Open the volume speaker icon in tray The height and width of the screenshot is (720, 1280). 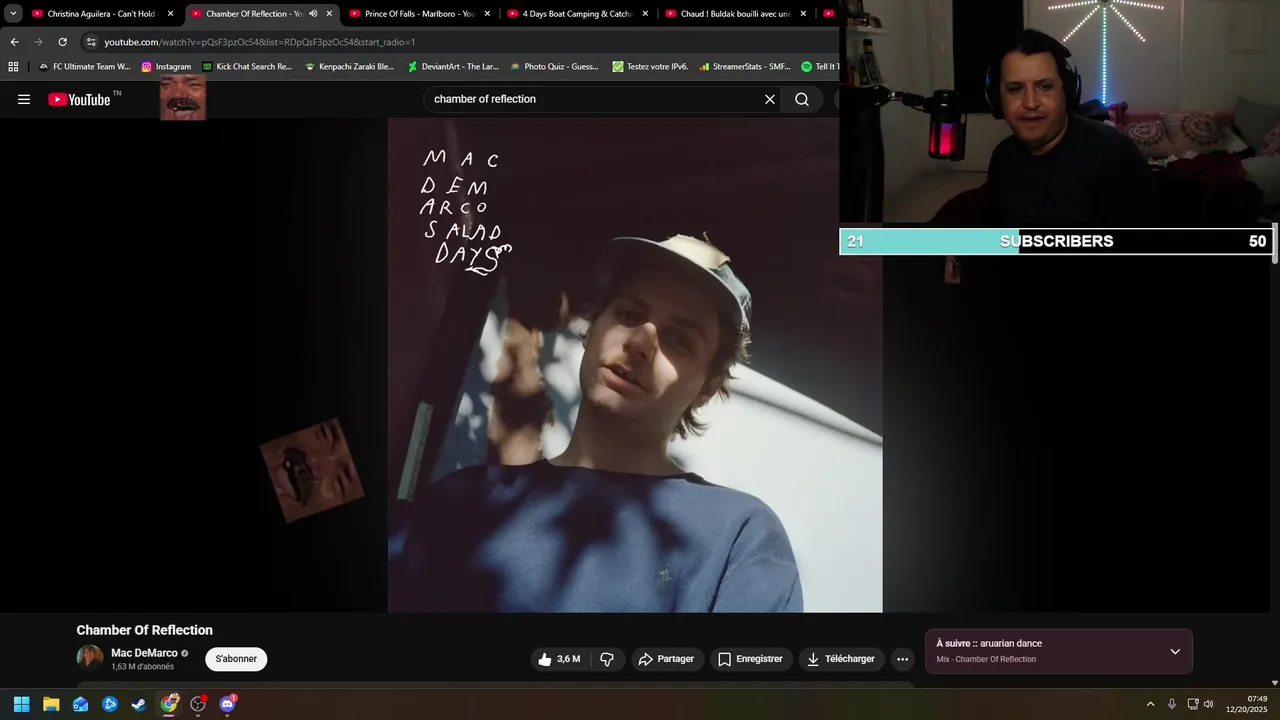pyautogui.click(x=1208, y=704)
